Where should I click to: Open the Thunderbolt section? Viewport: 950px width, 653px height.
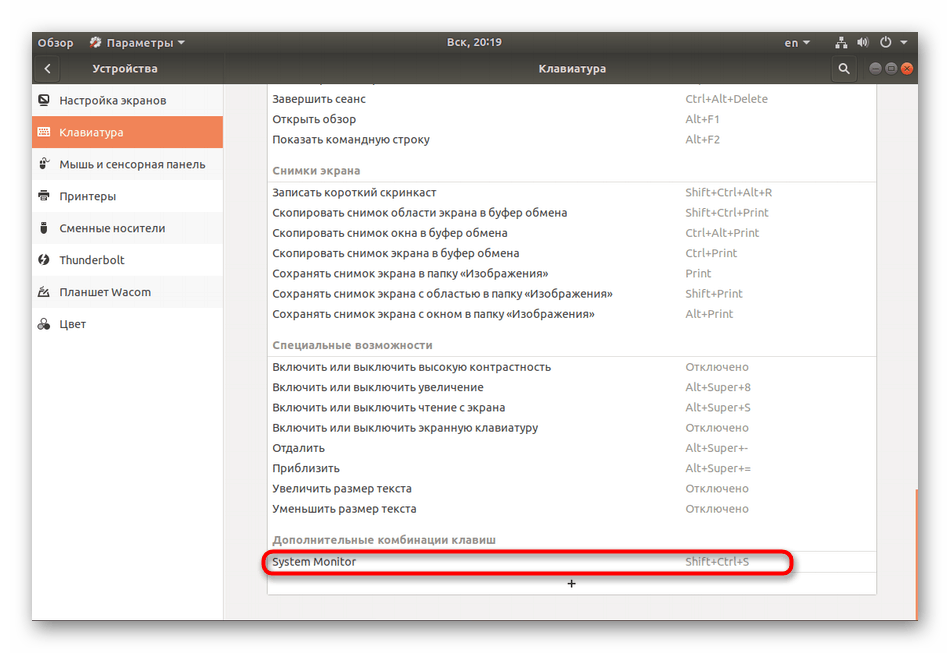coord(127,260)
